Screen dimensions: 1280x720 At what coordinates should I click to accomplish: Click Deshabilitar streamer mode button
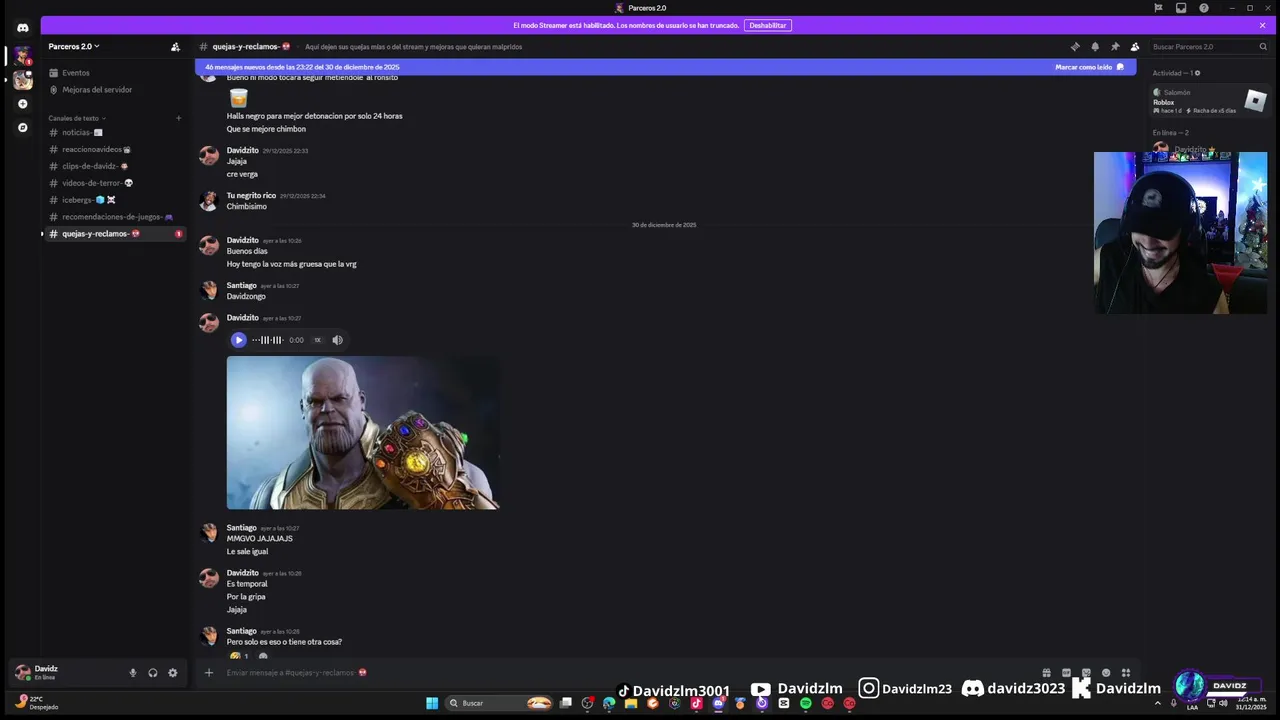(x=768, y=25)
